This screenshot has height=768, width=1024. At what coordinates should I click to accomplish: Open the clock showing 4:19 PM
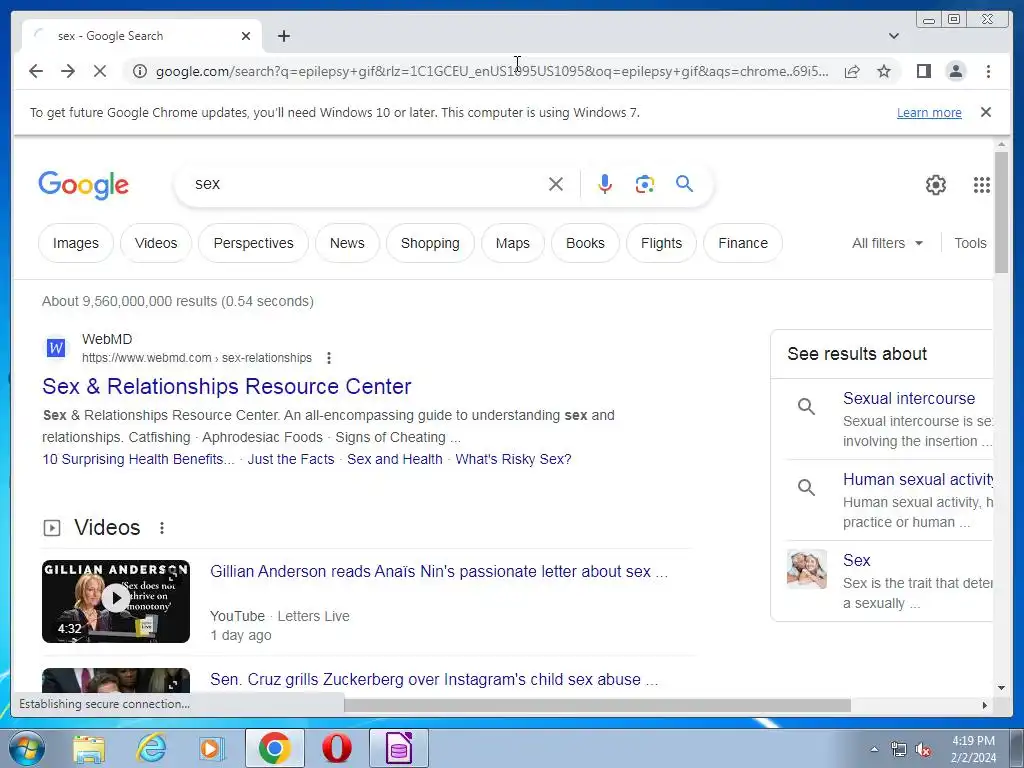click(x=973, y=749)
